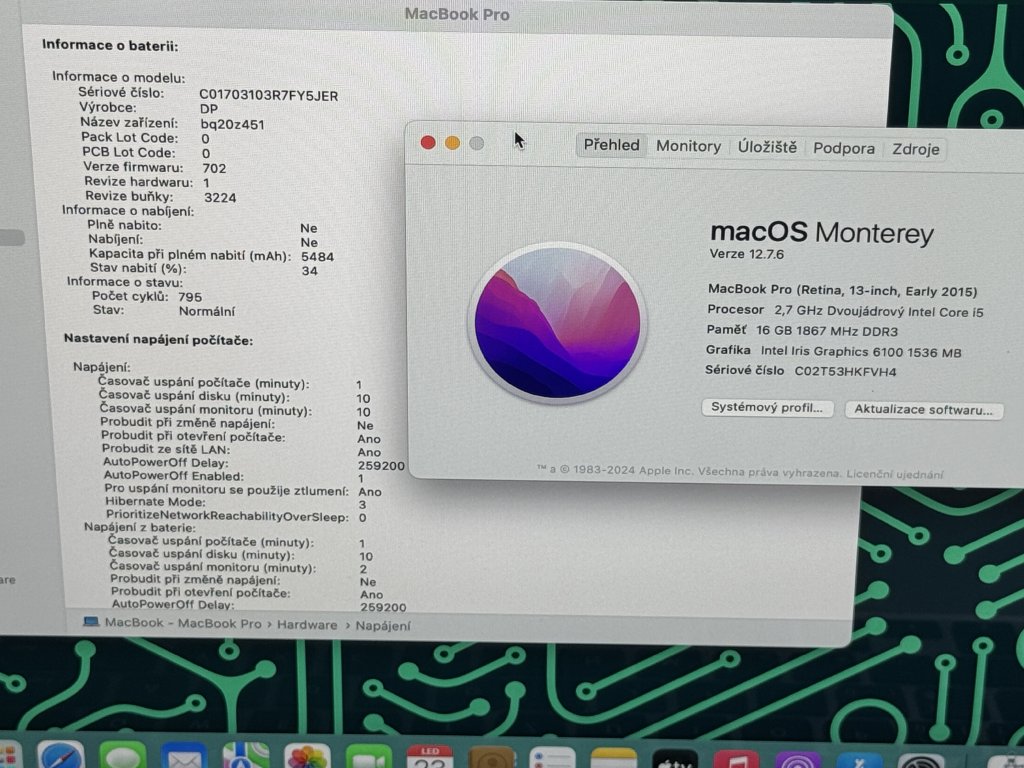
Task: Open Maps from the Dock
Action: click(x=246, y=757)
